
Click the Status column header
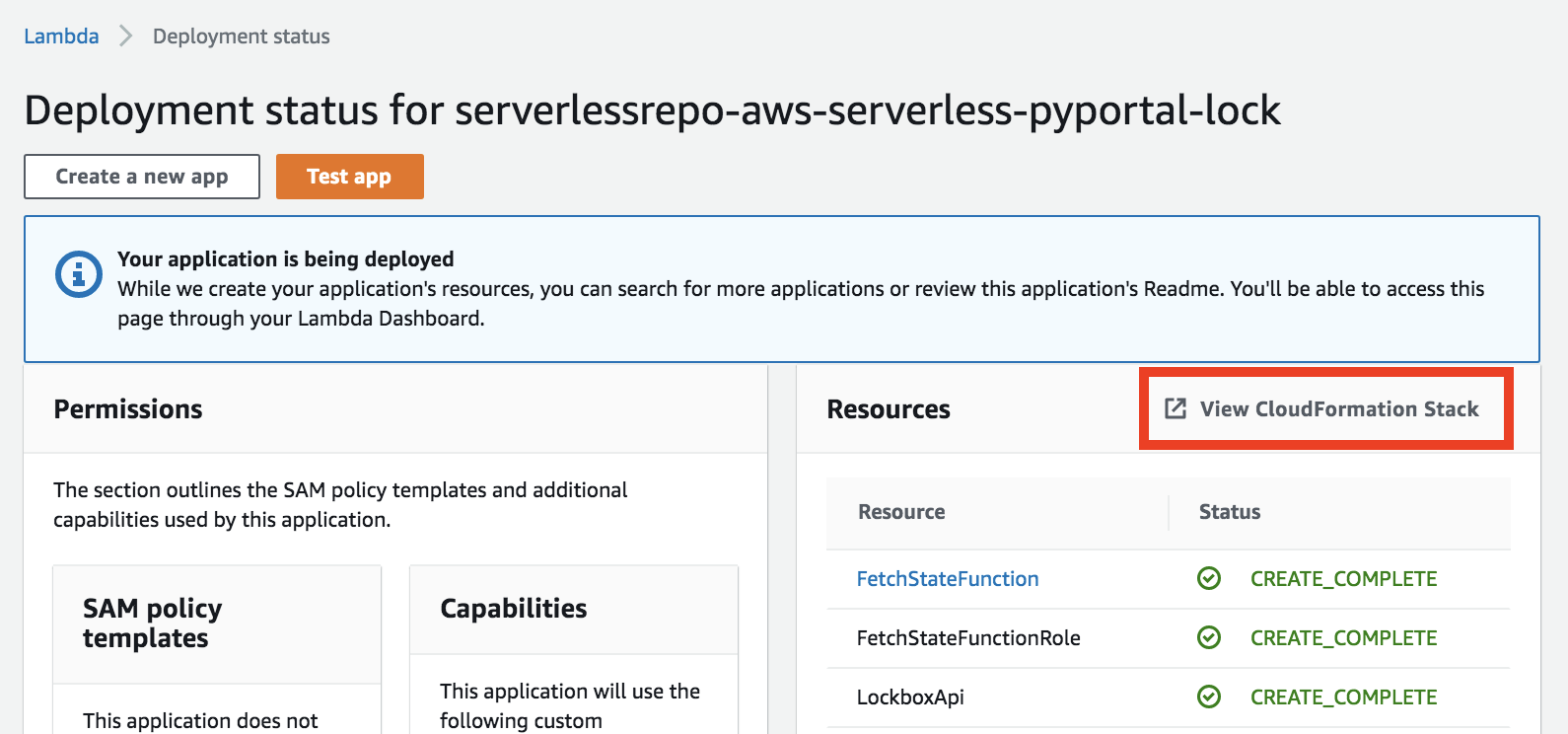click(x=1230, y=512)
